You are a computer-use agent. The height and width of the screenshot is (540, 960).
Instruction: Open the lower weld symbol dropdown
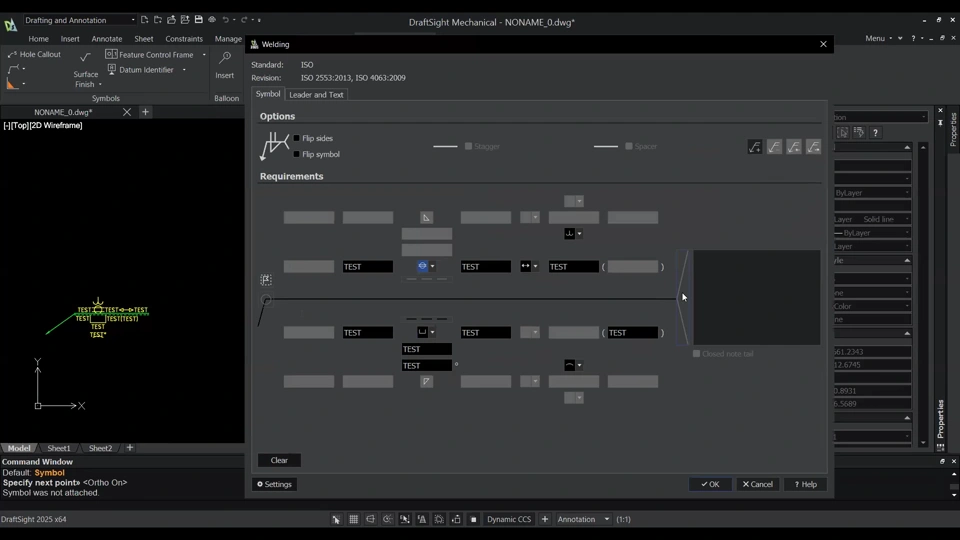point(432,333)
